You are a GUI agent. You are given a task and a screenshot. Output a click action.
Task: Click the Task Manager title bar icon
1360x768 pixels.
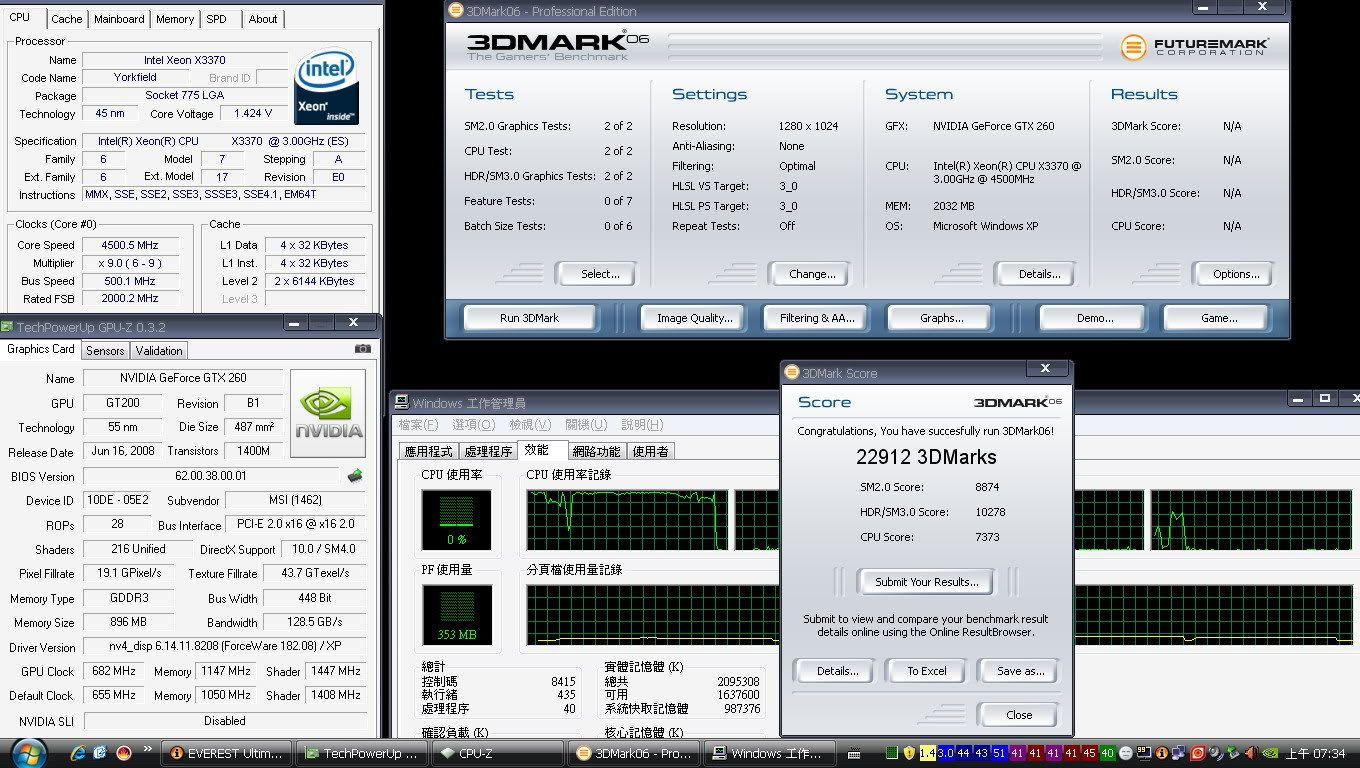click(401, 402)
